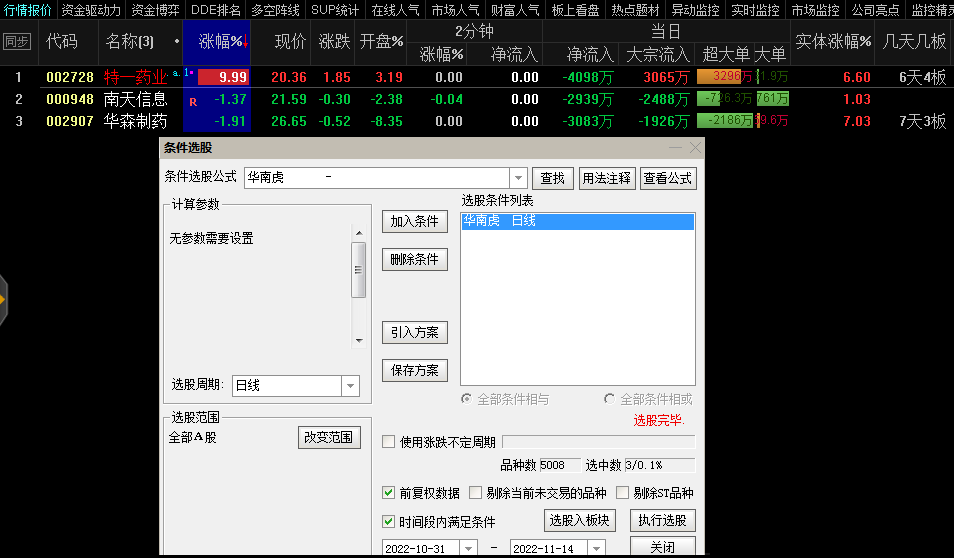Viewport: 954px width, 558px height.
Task: Select 华南虎 日线 in condition list
Action: point(577,221)
